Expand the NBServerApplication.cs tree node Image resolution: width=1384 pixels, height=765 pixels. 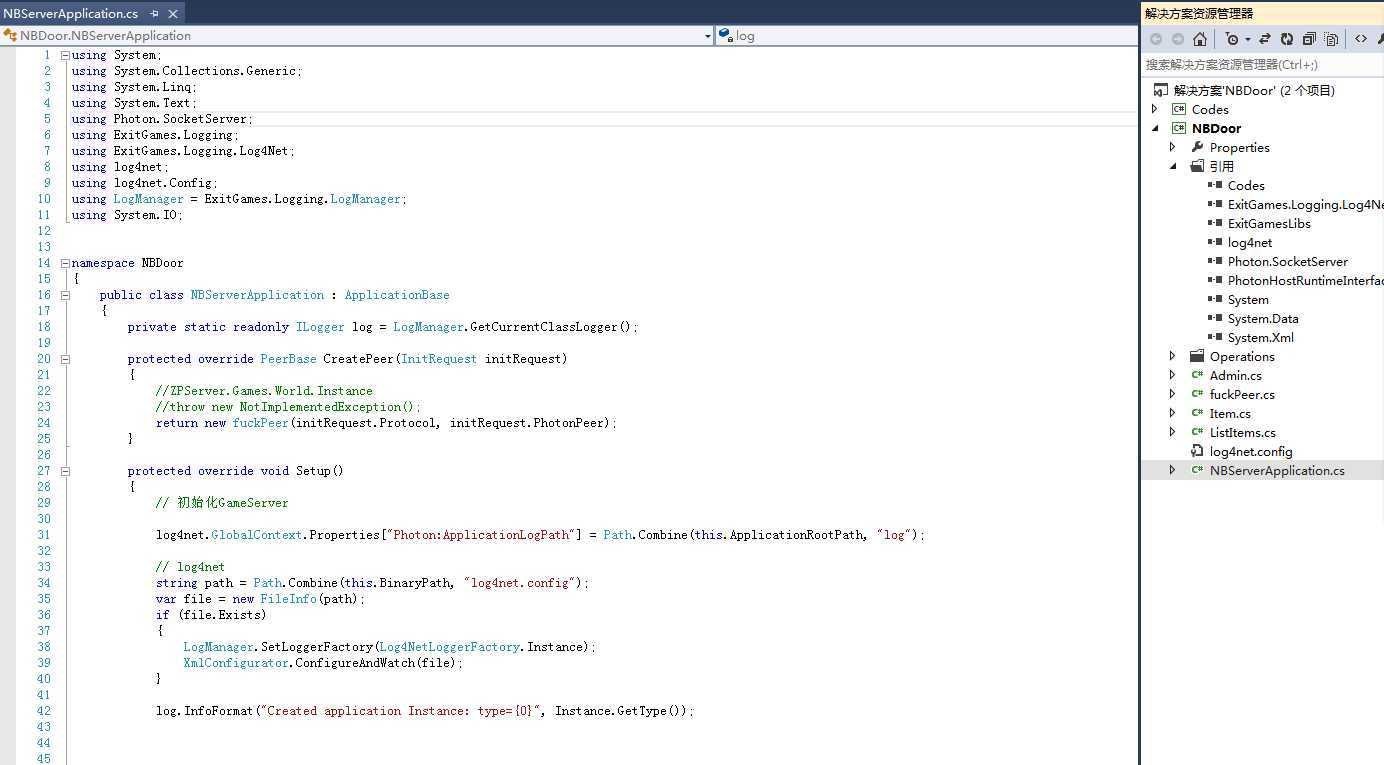tap(1173, 470)
